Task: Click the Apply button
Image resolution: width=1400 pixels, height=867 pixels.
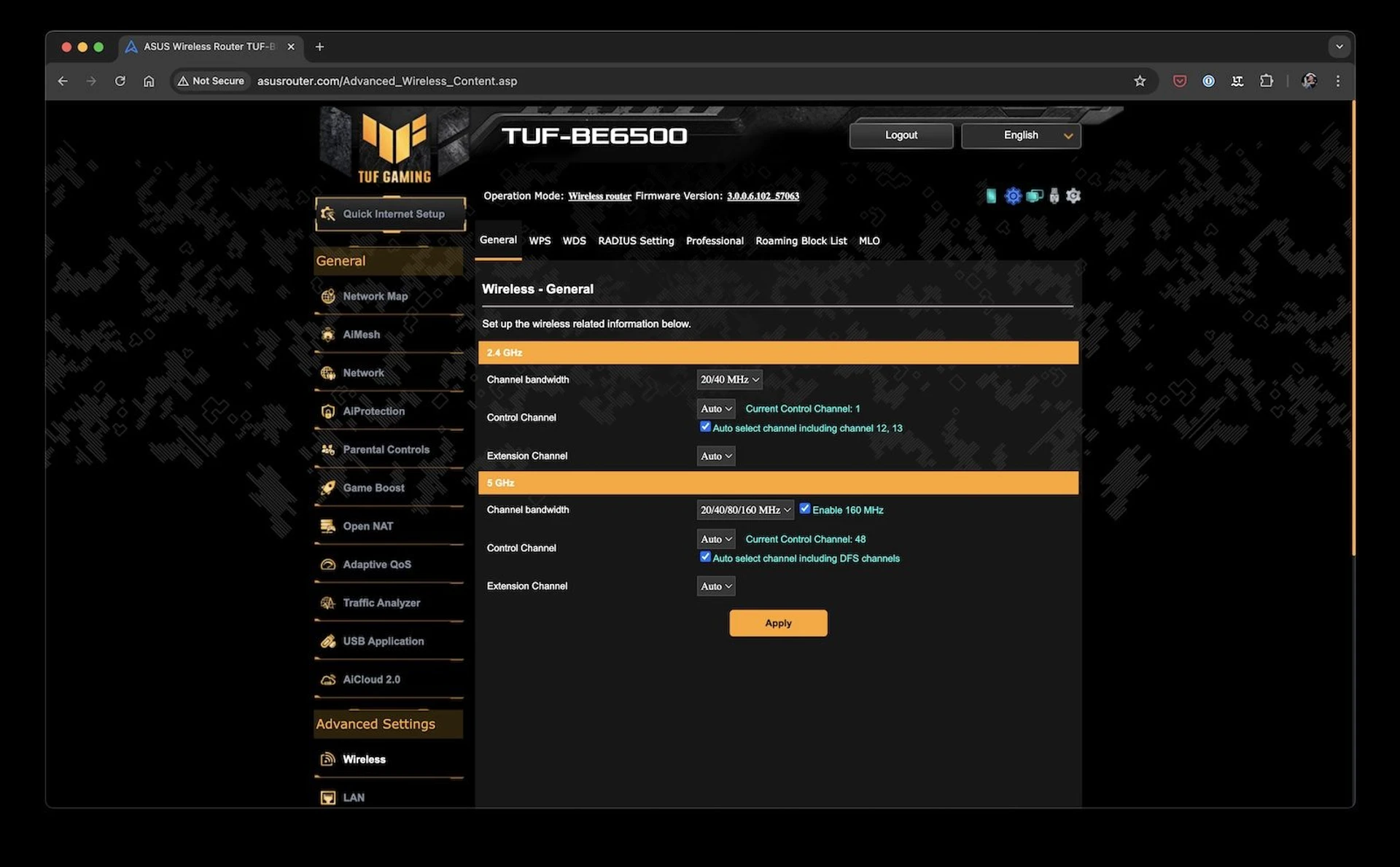Action: tap(778, 623)
